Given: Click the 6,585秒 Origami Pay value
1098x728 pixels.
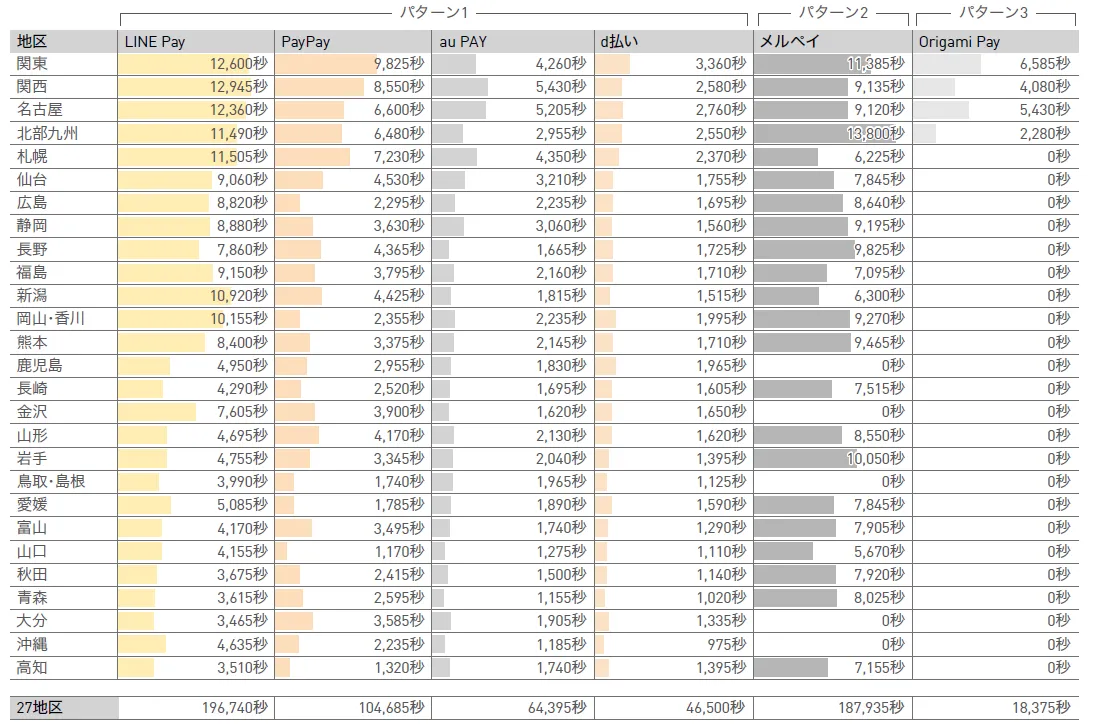Looking at the screenshot, I should click(1045, 63).
